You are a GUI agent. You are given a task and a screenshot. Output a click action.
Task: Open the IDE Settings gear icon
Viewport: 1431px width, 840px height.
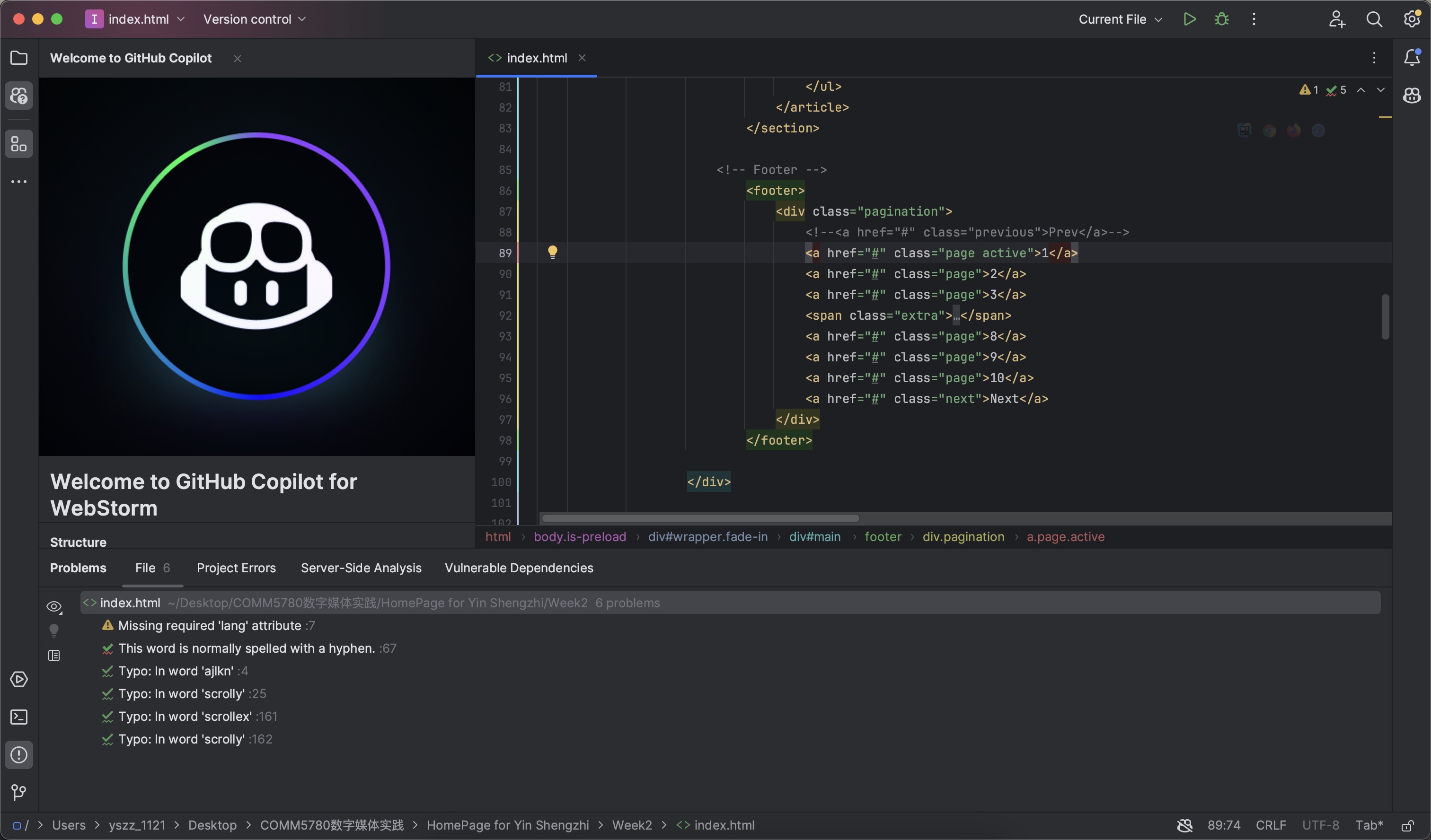1412,19
